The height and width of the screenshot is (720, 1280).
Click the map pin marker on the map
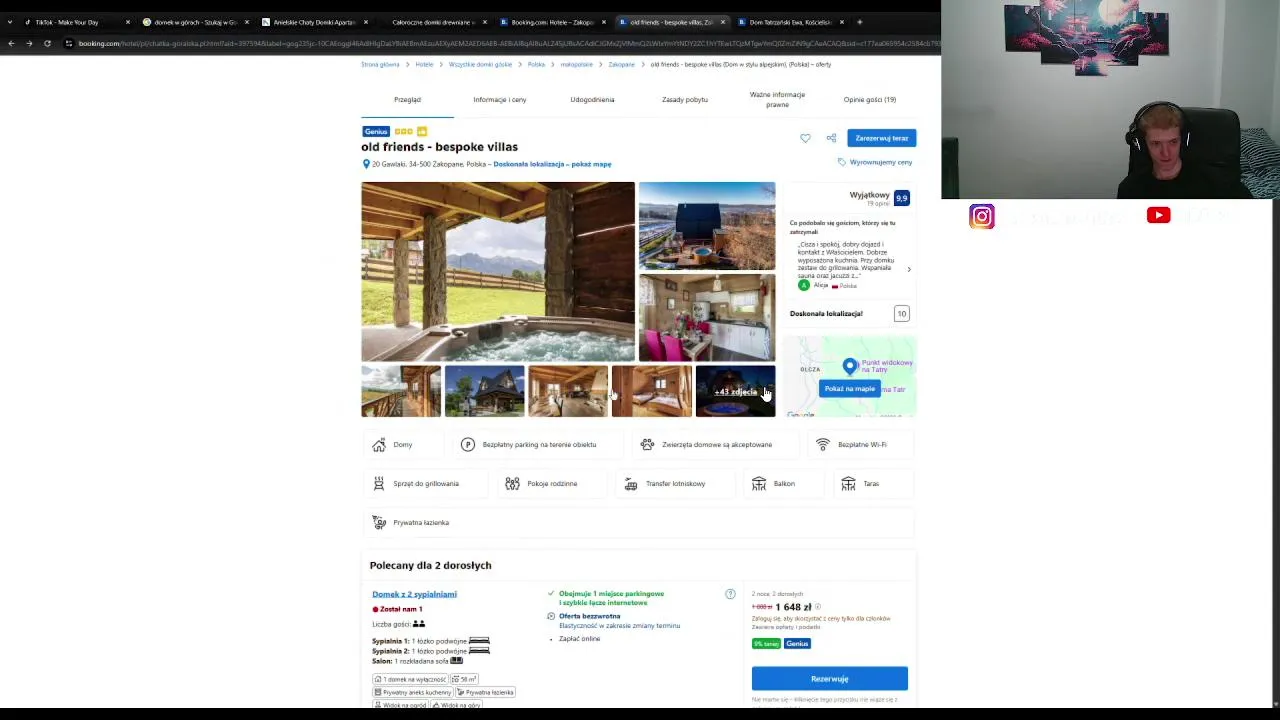(850, 367)
